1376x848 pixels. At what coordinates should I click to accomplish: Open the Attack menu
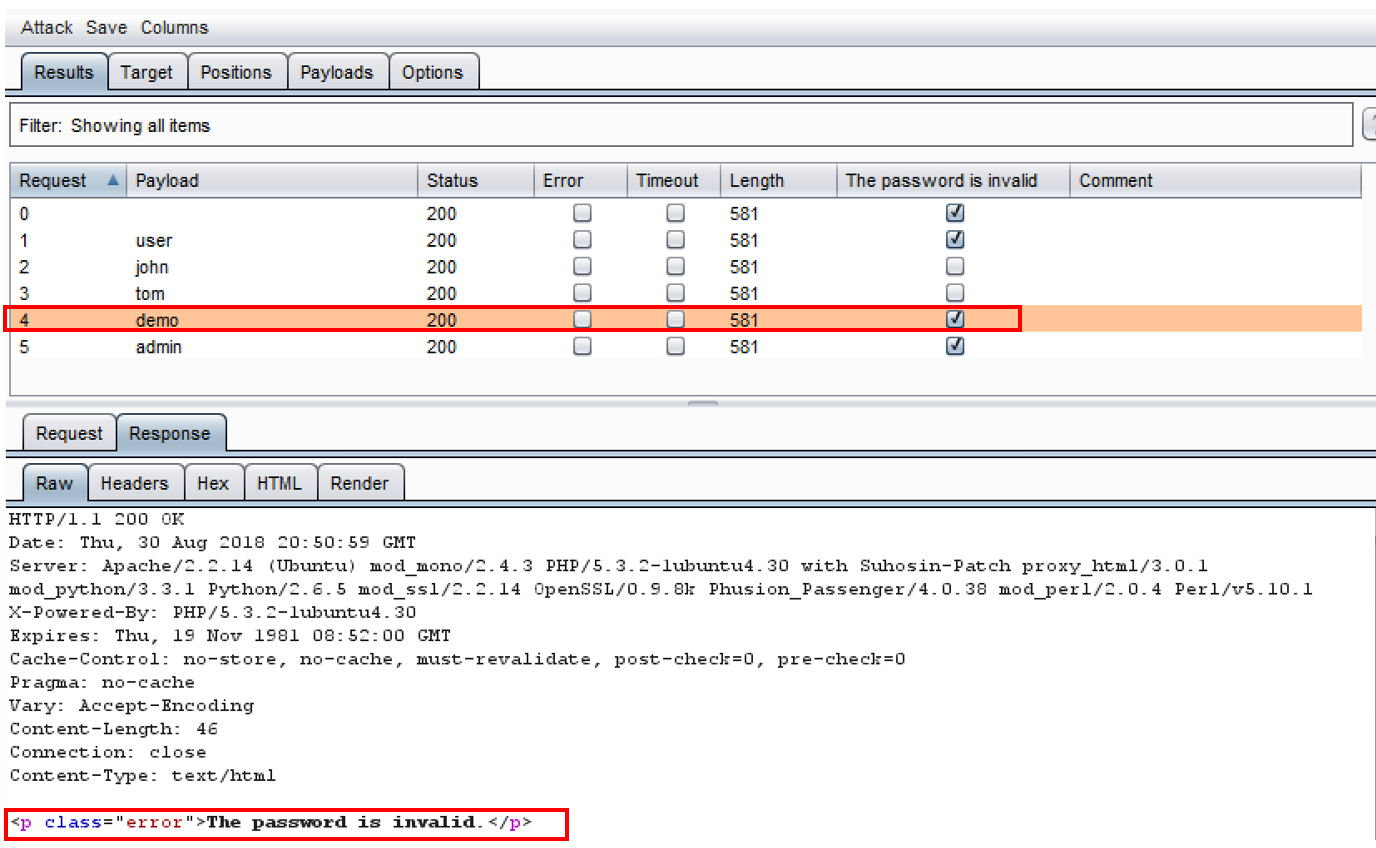(47, 27)
